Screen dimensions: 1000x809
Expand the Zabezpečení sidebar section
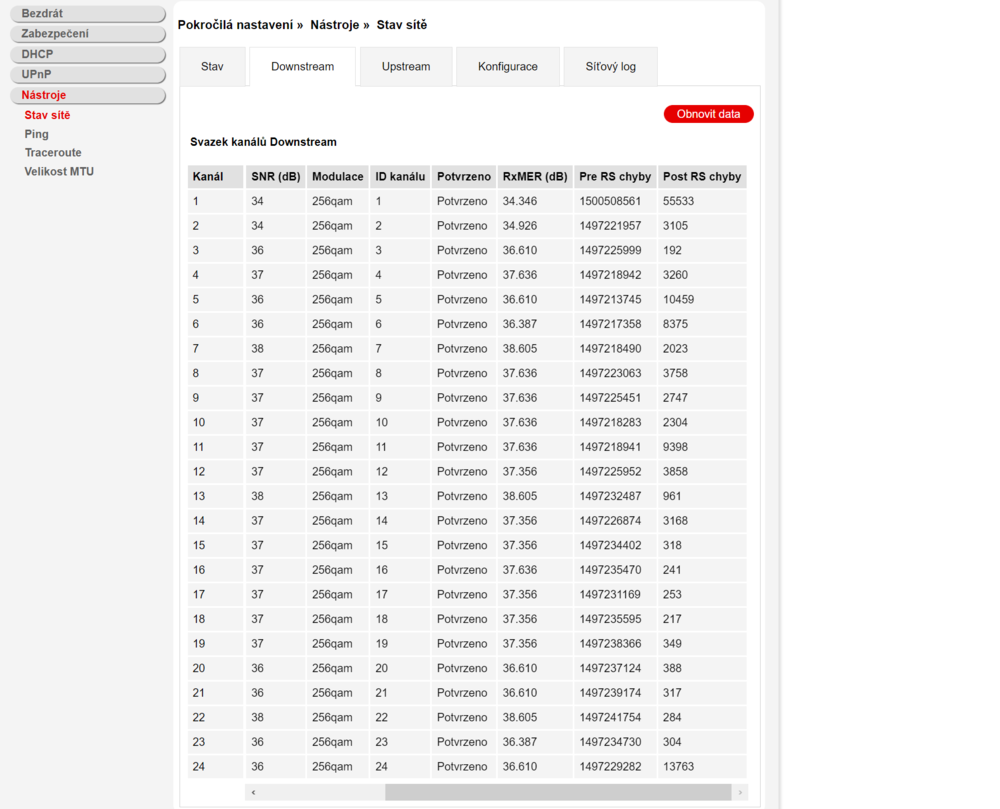point(87,34)
